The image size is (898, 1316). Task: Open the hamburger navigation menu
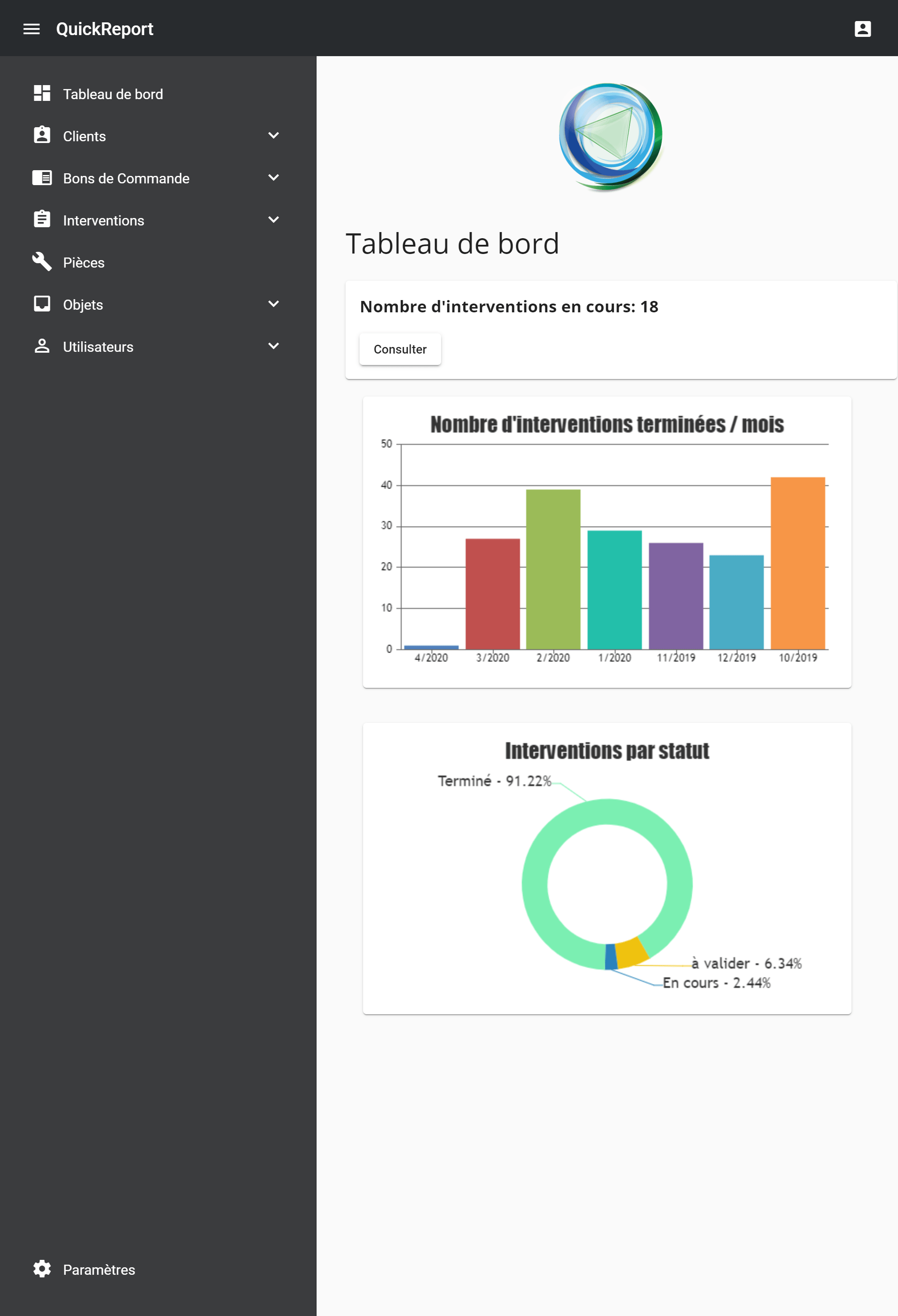[32, 29]
